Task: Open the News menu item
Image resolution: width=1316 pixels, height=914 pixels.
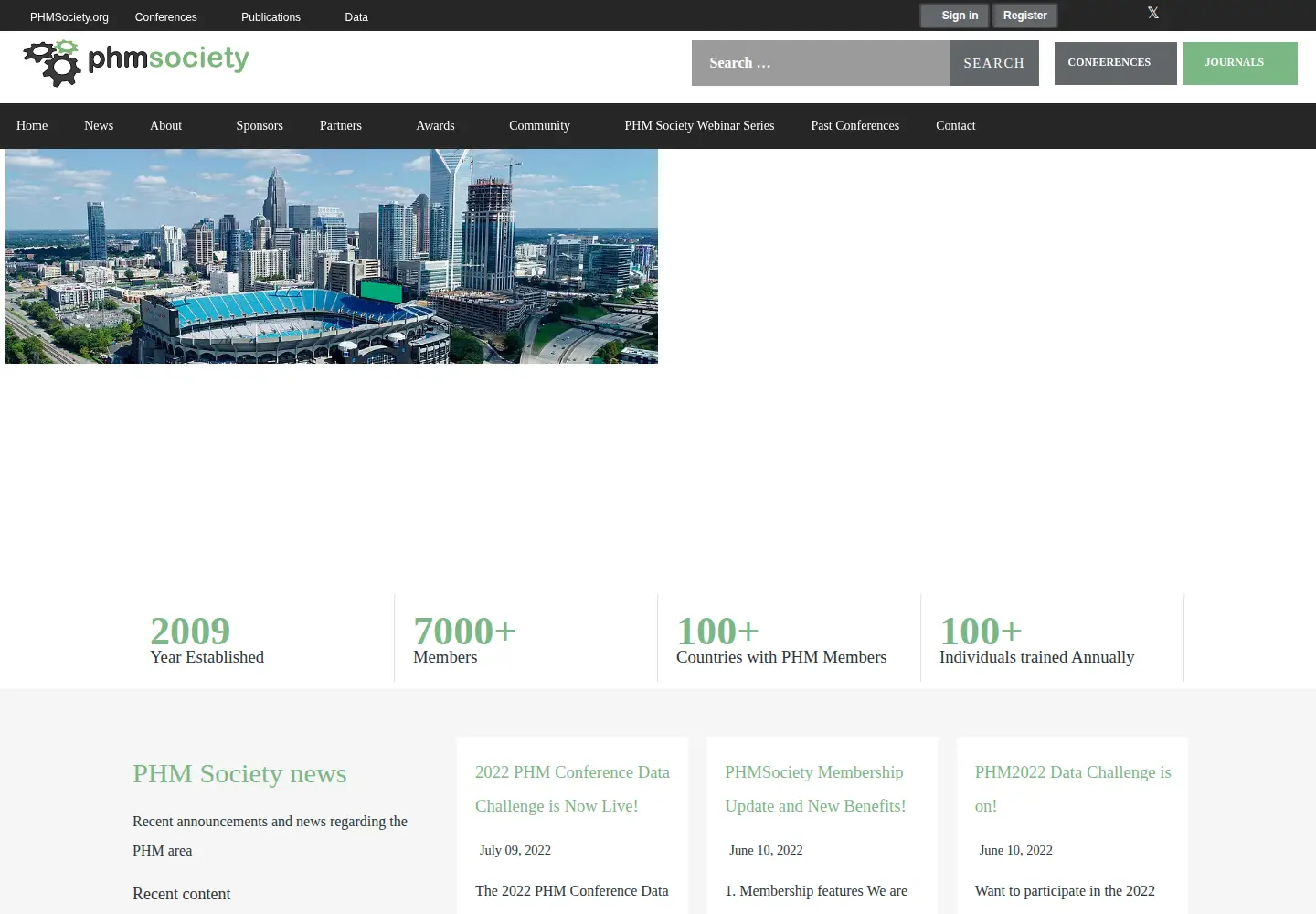Action: coord(99,126)
